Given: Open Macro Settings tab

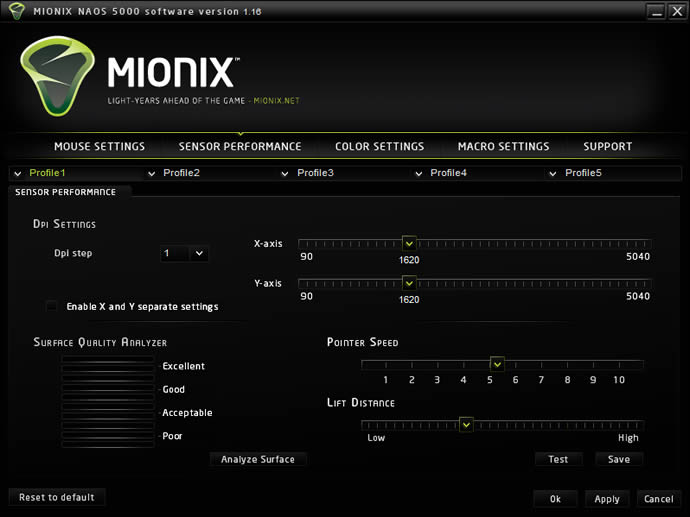Looking at the screenshot, I should (503, 147).
